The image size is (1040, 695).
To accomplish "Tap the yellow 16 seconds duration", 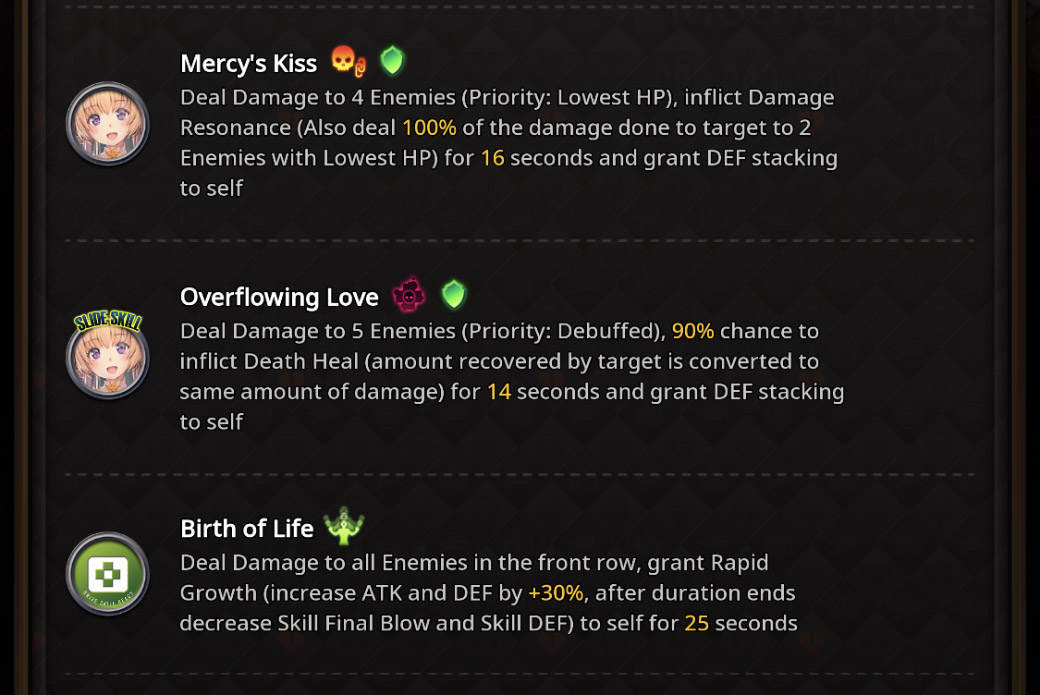I will pyautogui.click(x=492, y=158).
